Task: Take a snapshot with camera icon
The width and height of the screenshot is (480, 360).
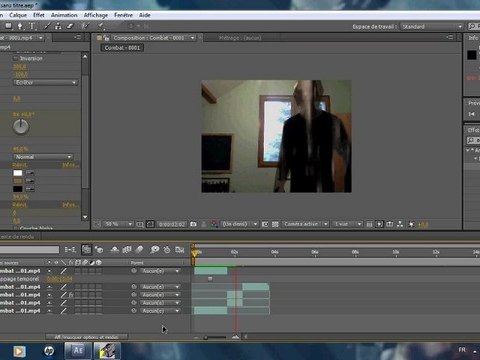Action: coord(193,224)
